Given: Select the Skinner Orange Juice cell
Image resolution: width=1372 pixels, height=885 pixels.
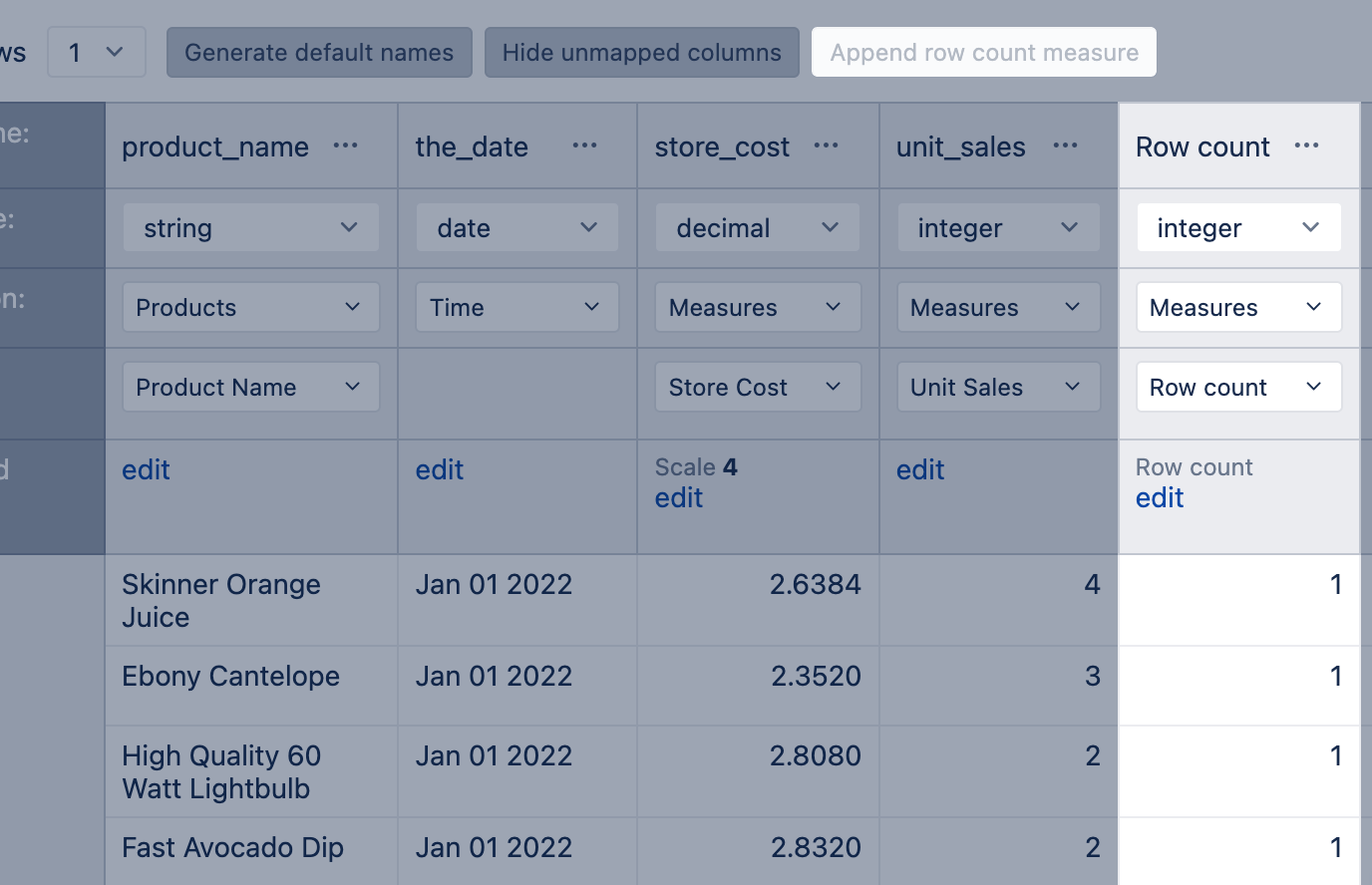Looking at the screenshot, I should (221, 600).
